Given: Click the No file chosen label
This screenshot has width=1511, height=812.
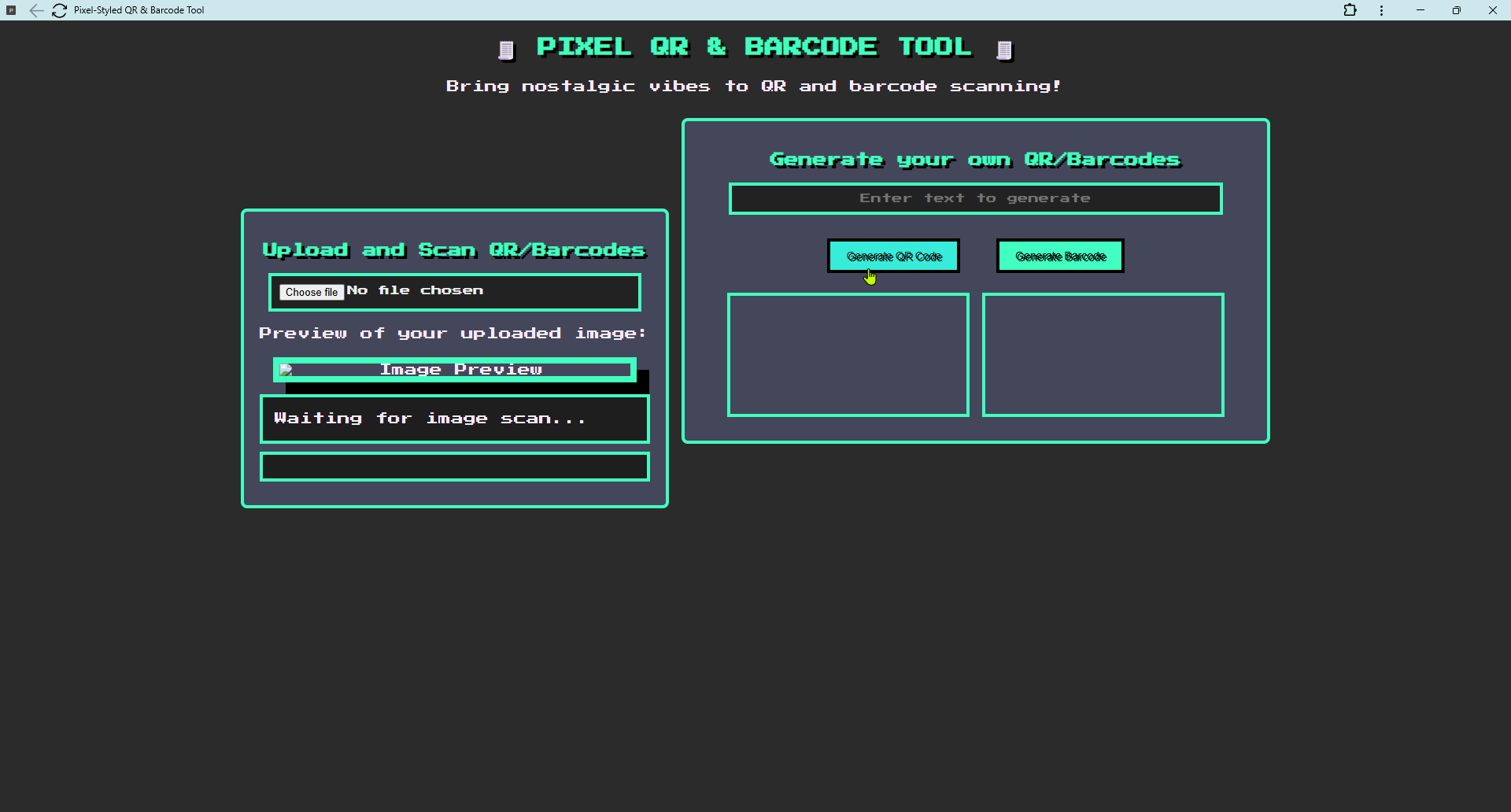Looking at the screenshot, I should coord(416,290).
